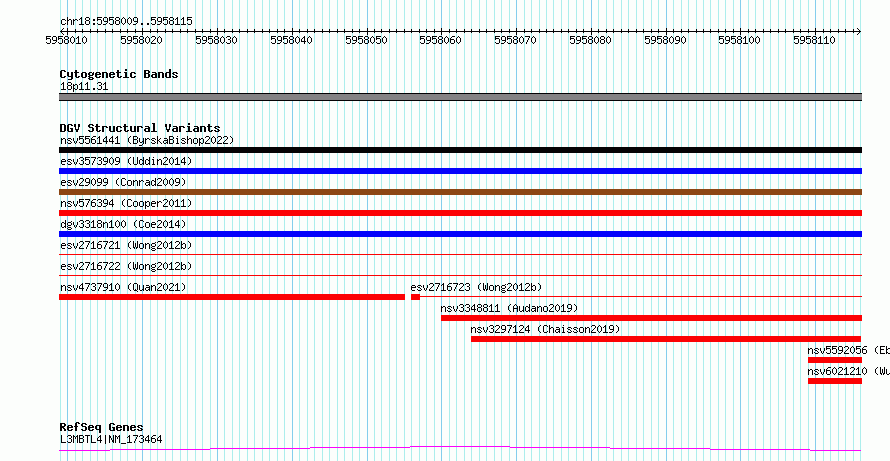The width and height of the screenshot is (890, 461).
Task: Select the Cytogenetic Bands track title
Action: 119,74
